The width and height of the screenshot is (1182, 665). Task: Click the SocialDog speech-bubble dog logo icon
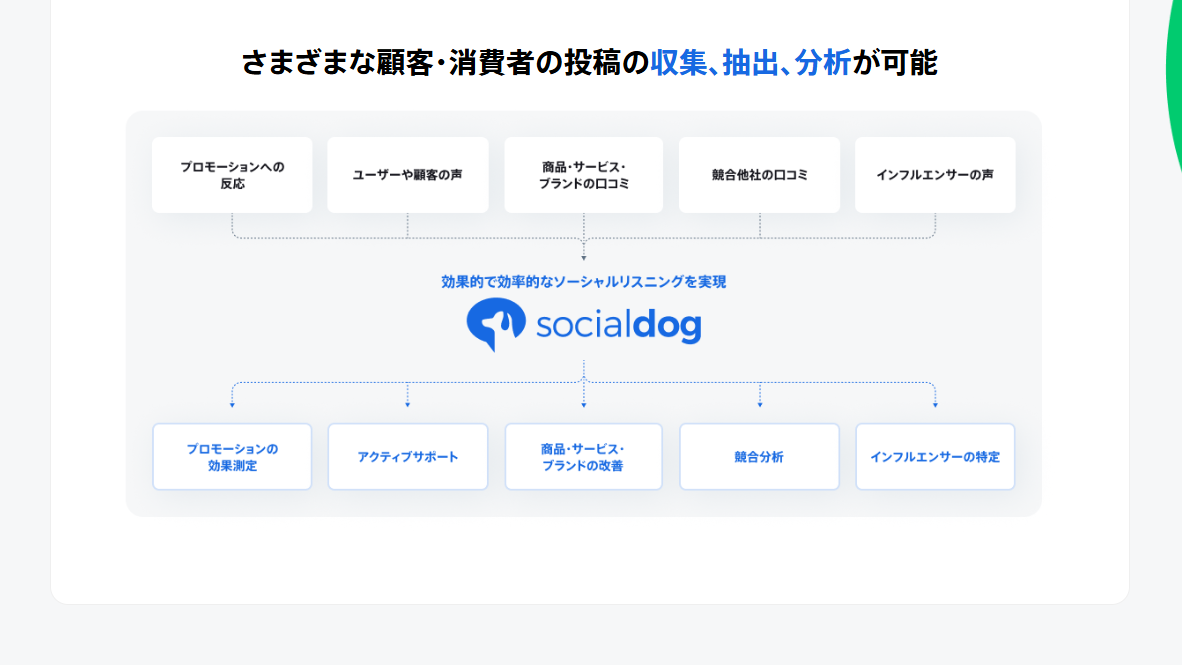point(496,324)
